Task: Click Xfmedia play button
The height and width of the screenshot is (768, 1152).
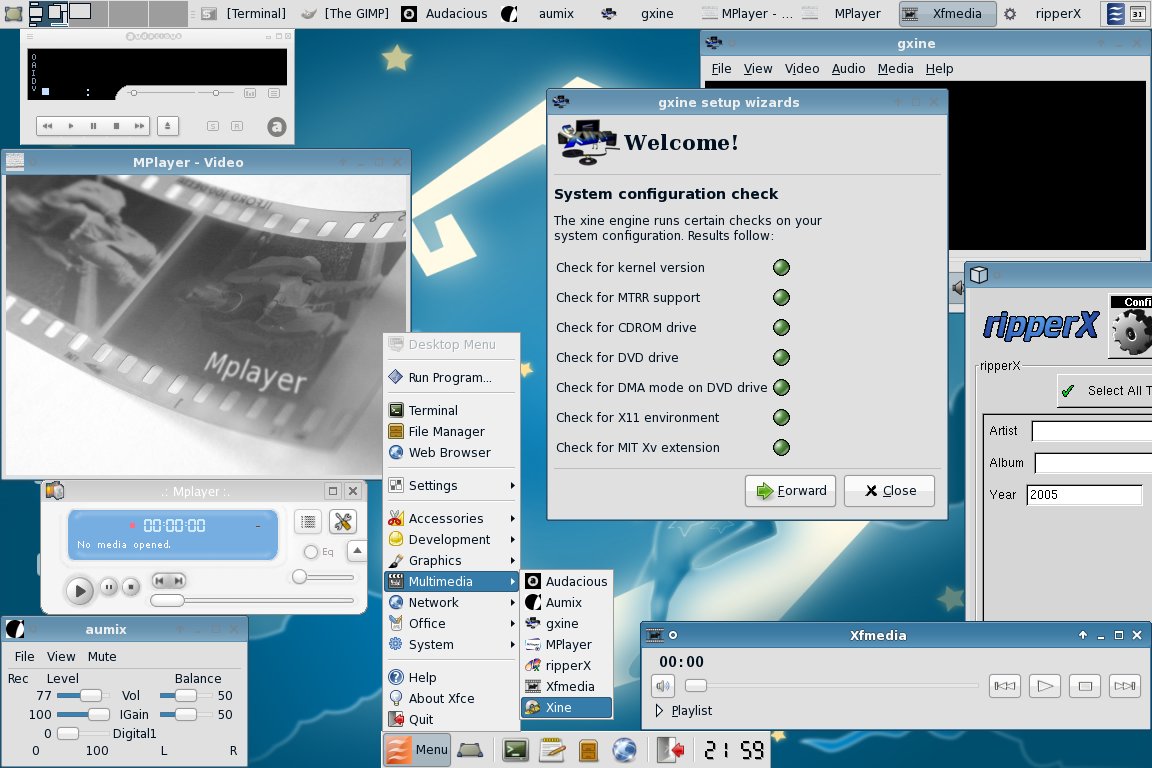Action: pos(1045,686)
